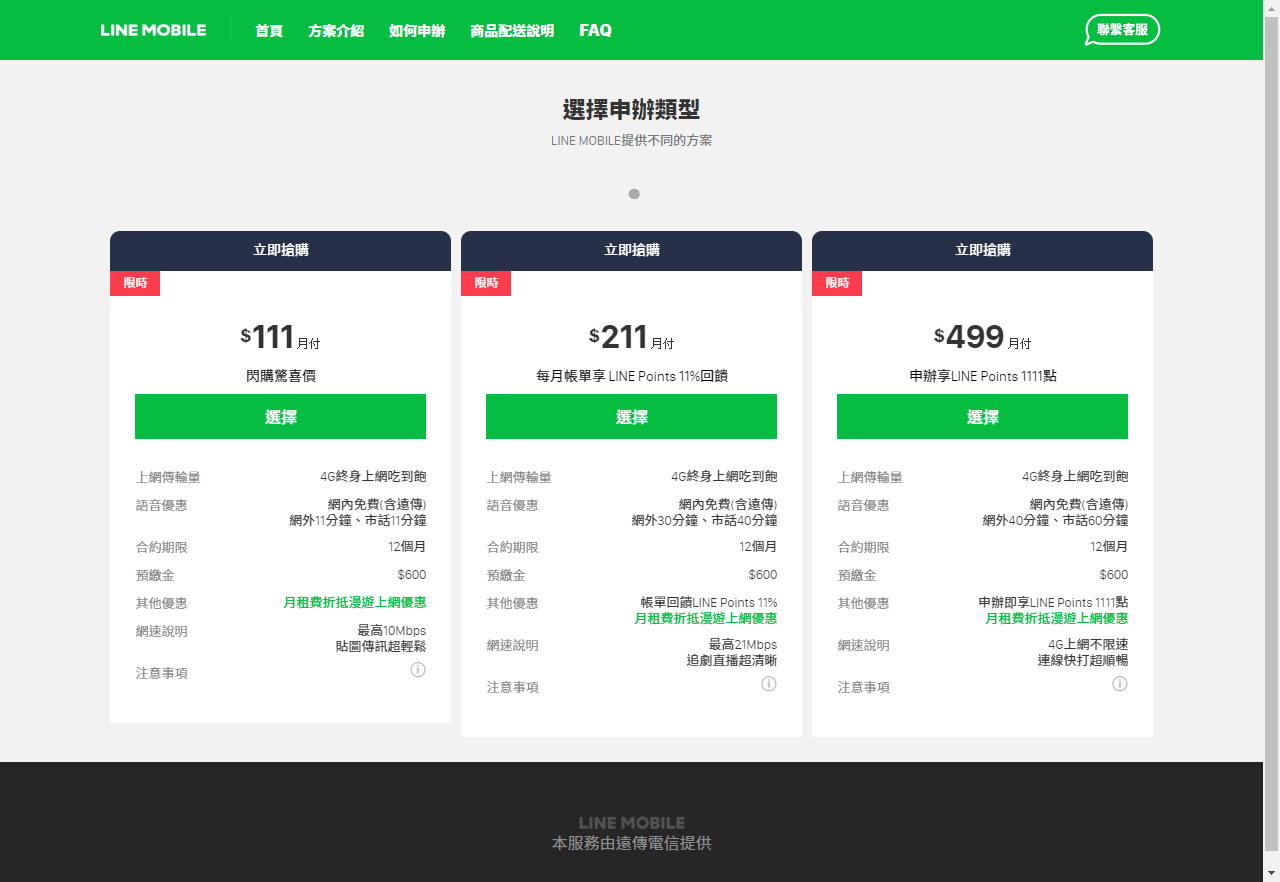The image size is (1280, 882).
Task: Click 最高21Mbps speed text
Action: [x=743, y=645]
